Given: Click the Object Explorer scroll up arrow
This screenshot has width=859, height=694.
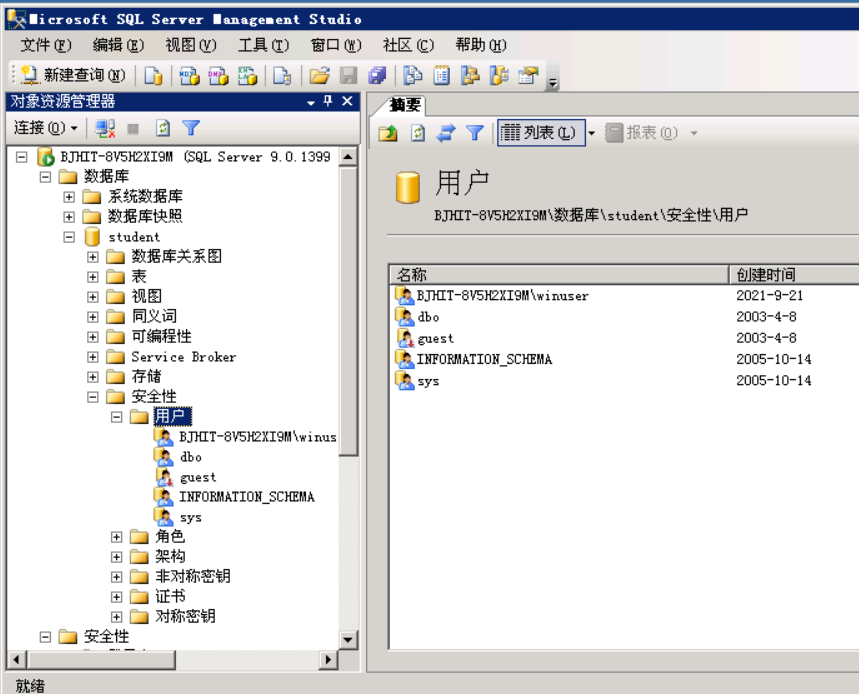Looking at the screenshot, I should (x=348, y=157).
